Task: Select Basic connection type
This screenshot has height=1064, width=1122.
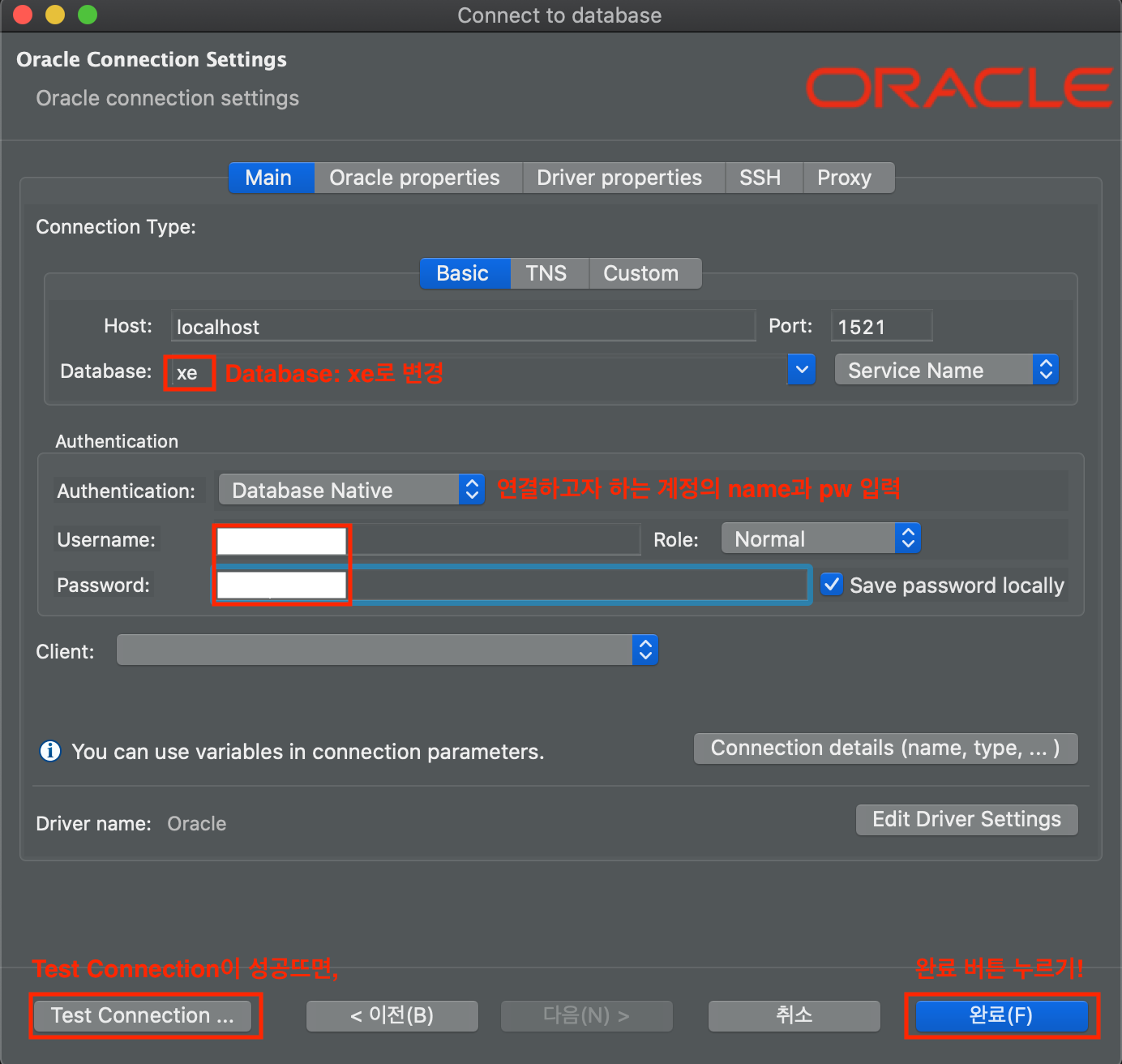Action: click(x=465, y=273)
